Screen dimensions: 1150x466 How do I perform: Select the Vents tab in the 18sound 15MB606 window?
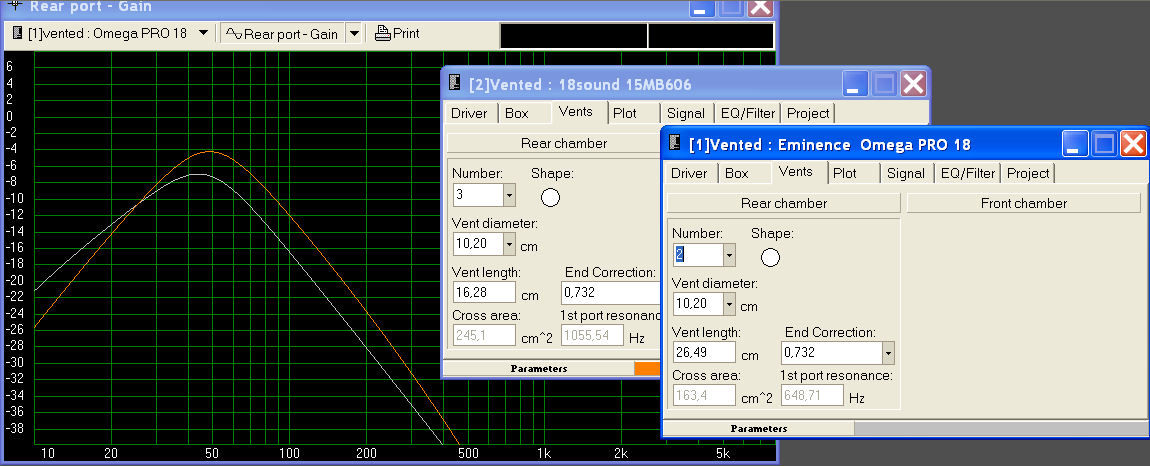(x=576, y=112)
